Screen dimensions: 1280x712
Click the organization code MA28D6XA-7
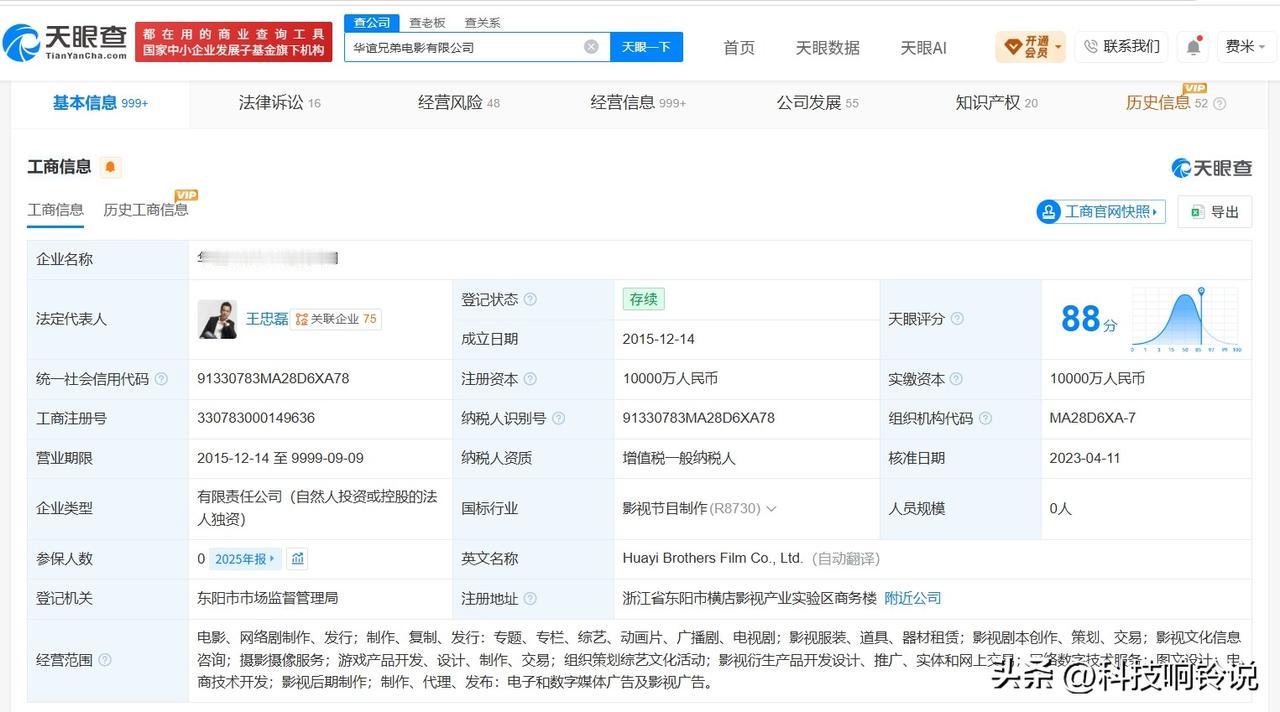(1093, 418)
